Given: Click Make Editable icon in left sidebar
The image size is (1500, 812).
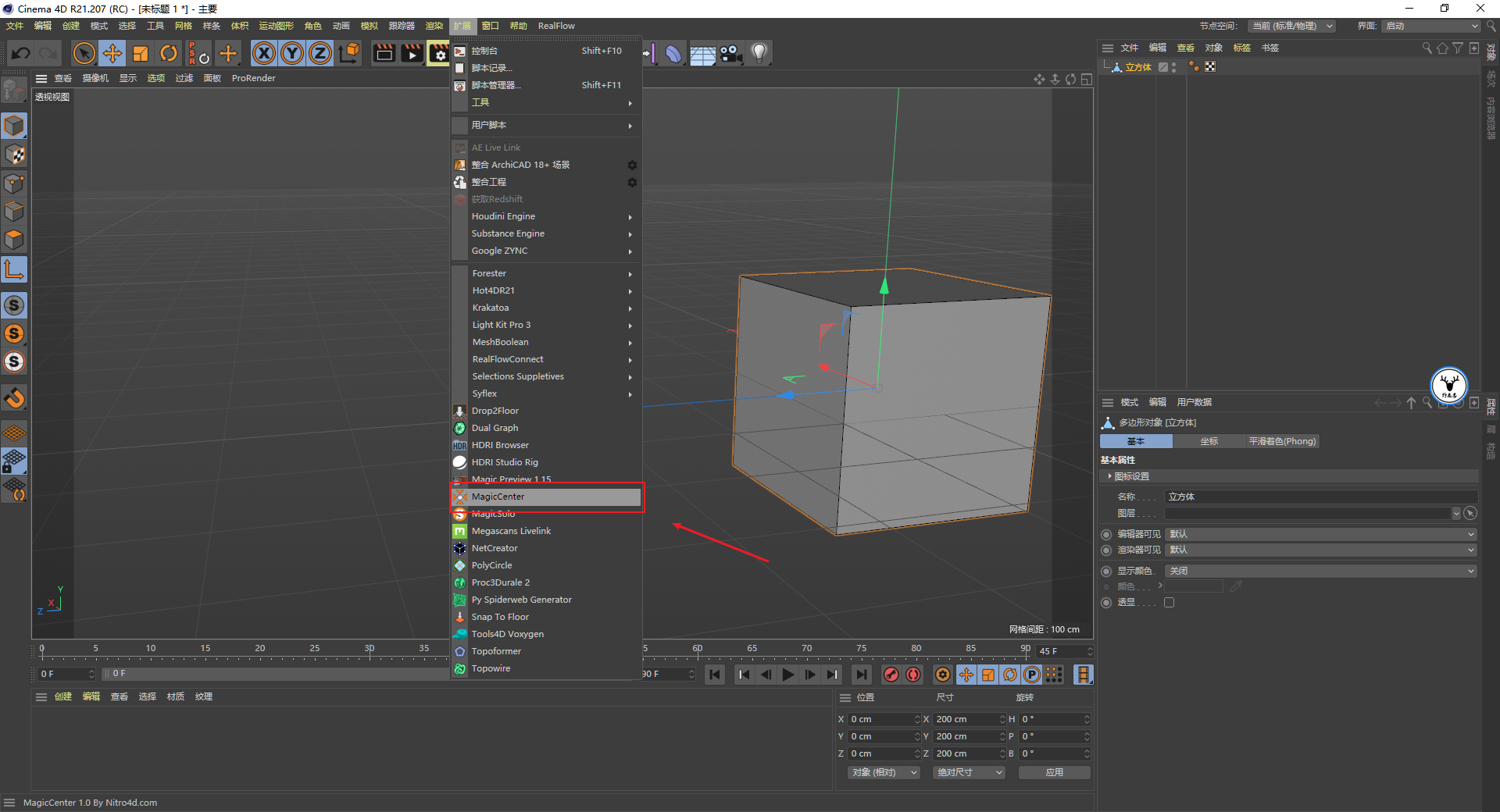Looking at the screenshot, I should pos(14,91).
